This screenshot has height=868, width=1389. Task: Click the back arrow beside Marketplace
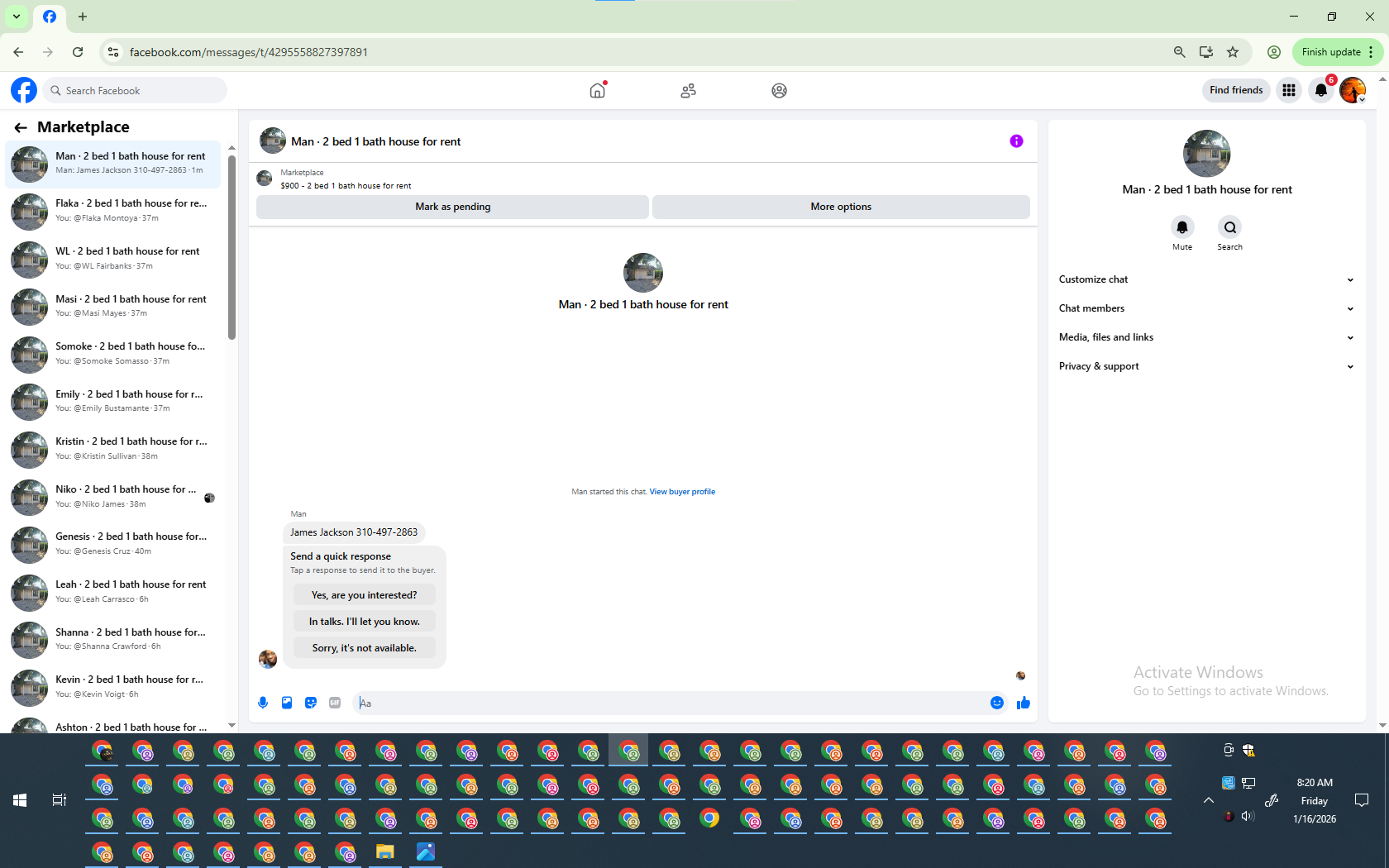21,127
